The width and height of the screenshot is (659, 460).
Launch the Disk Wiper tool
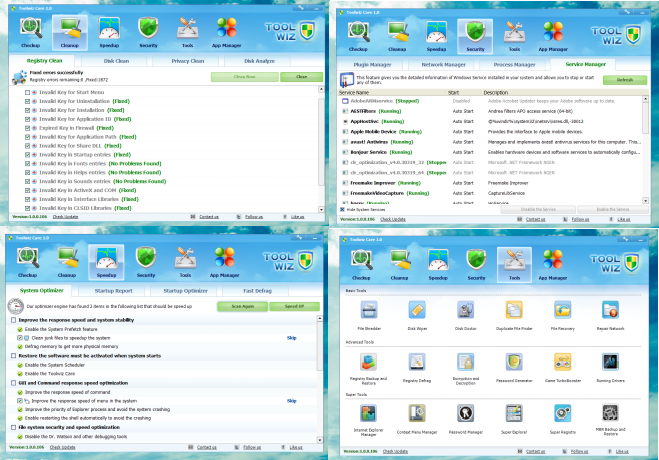(x=417, y=311)
